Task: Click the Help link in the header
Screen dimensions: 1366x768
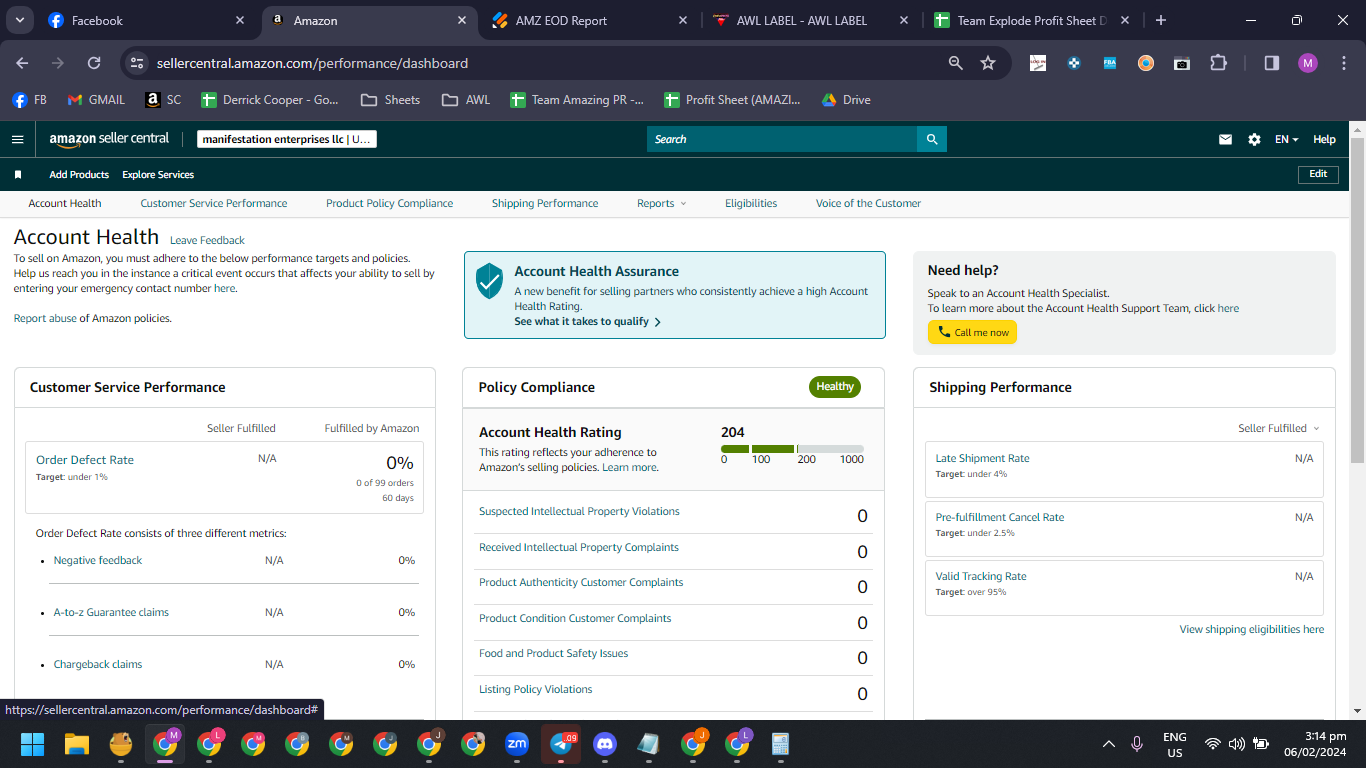Action: 1324,140
